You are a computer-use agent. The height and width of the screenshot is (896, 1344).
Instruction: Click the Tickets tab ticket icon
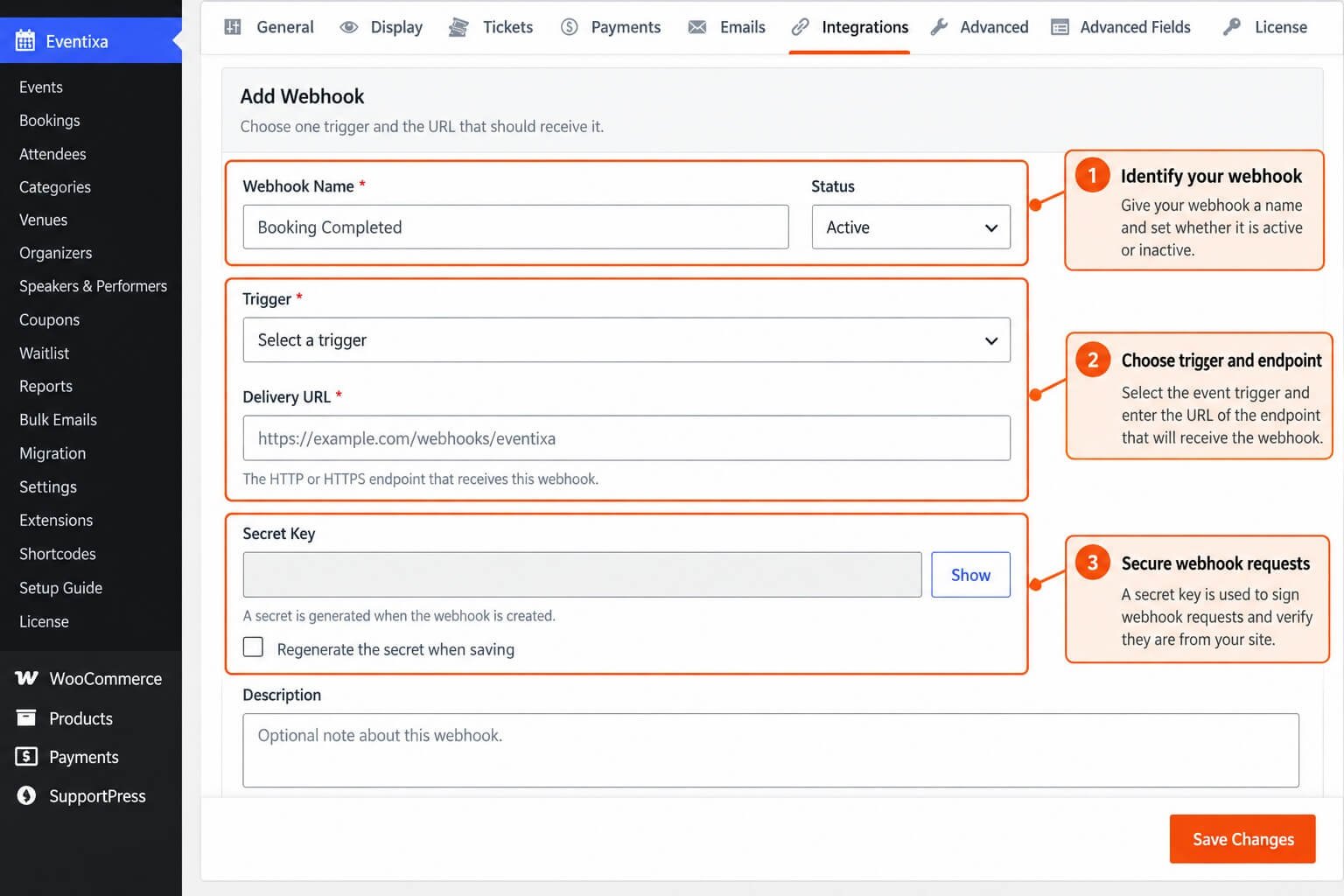458,27
